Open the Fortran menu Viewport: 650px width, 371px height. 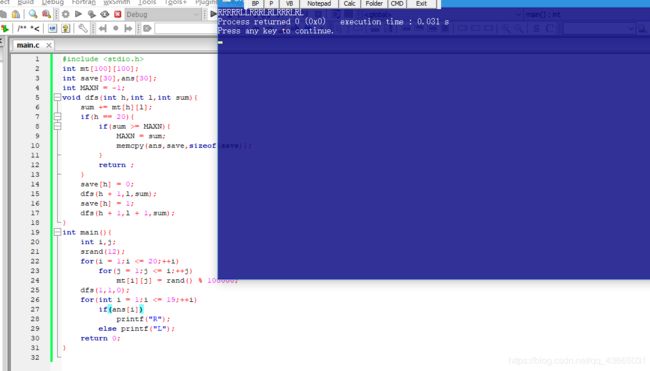84,2
